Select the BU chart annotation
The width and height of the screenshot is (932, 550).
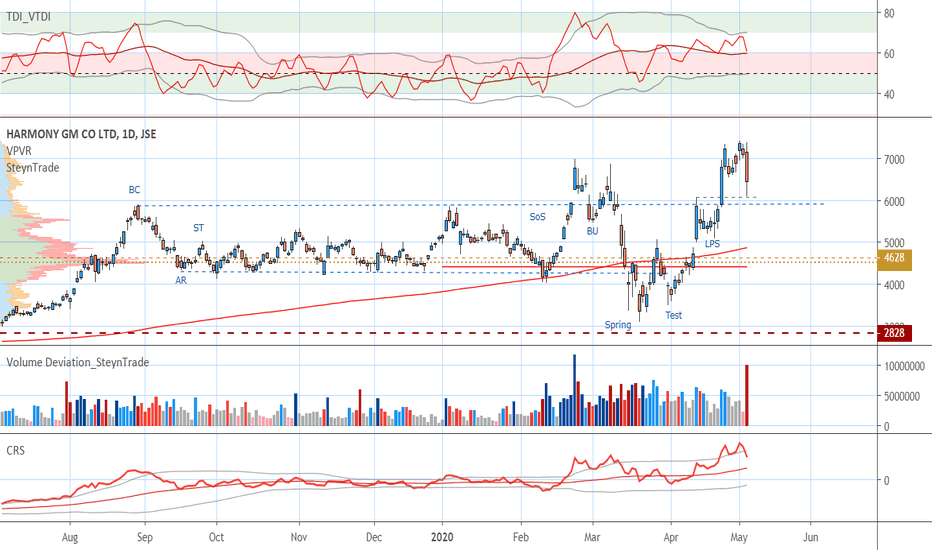(593, 231)
